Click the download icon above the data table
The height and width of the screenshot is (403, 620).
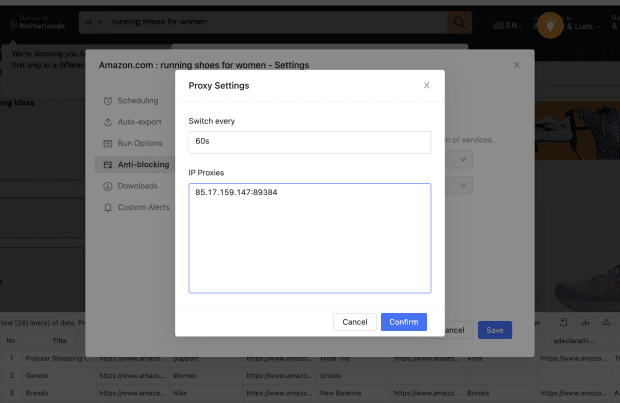(585, 322)
